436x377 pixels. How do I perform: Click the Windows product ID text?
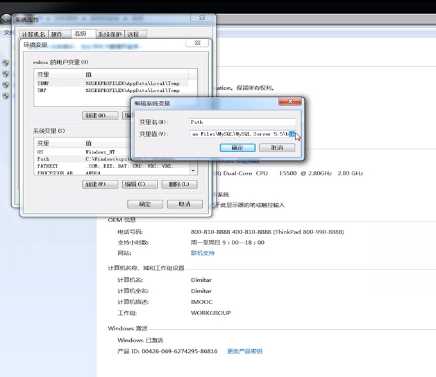[167, 351]
